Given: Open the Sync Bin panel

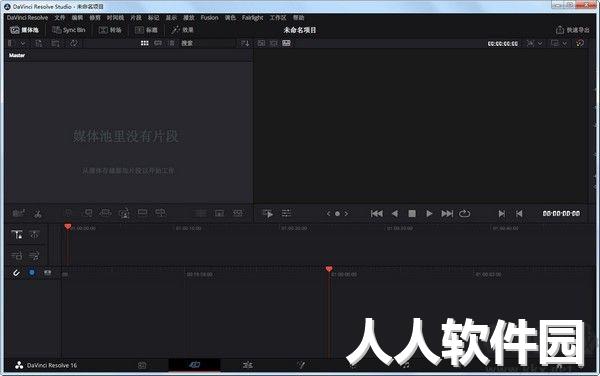Looking at the screenshot, I should tap(69, 30).
